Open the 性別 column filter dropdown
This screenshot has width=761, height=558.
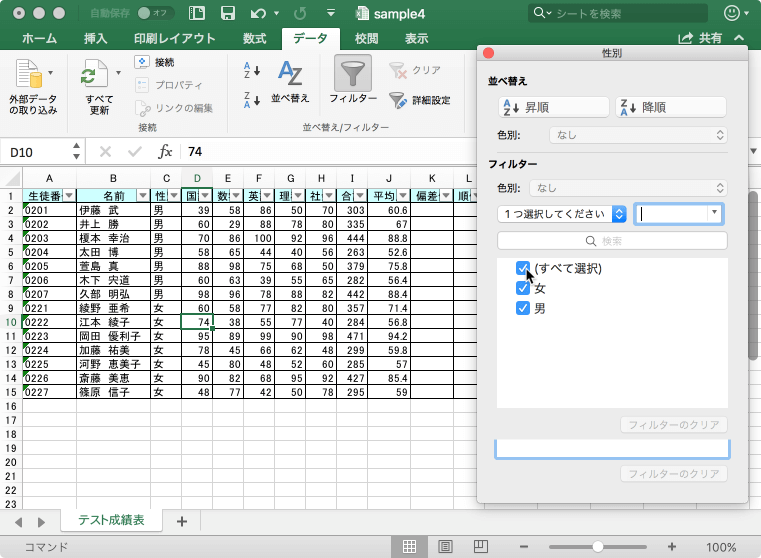tap(174, 196)
